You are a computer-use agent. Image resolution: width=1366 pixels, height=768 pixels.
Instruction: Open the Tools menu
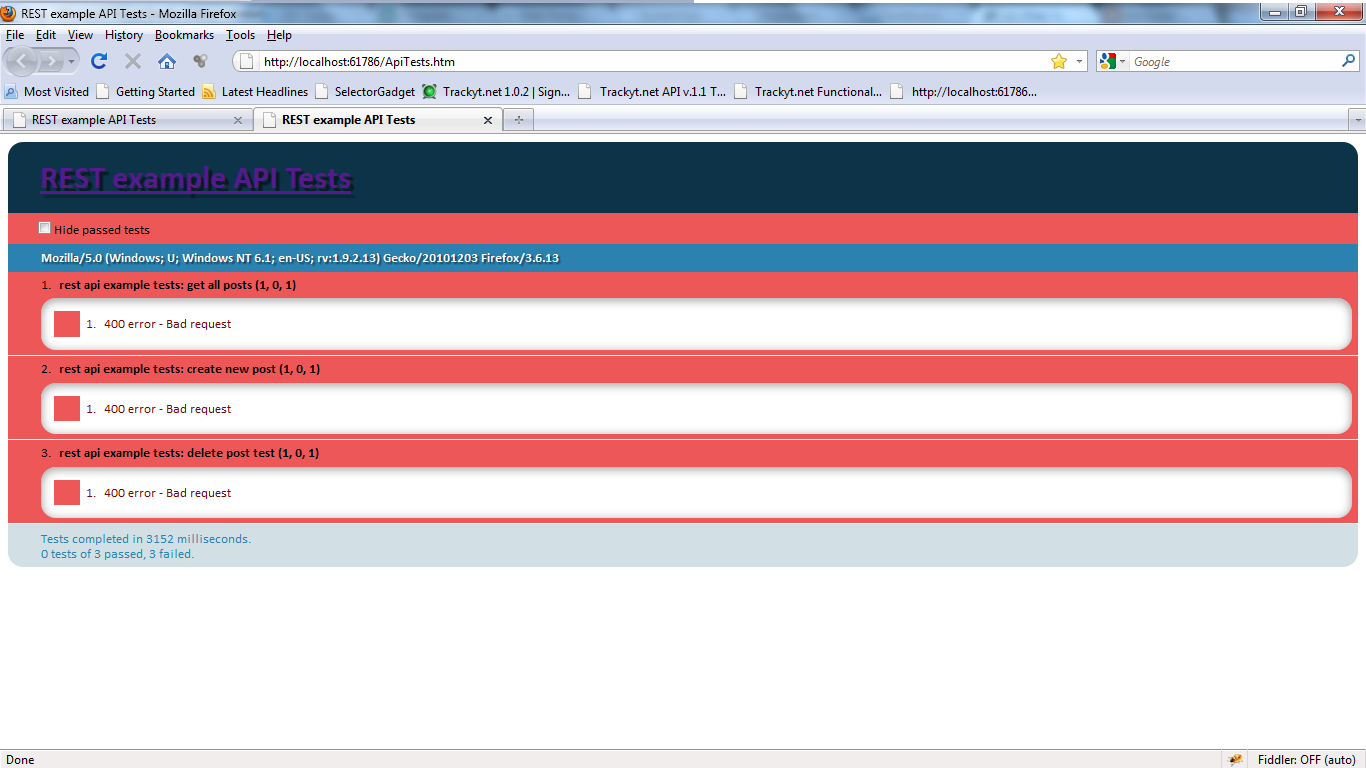(x=240, y=35)
